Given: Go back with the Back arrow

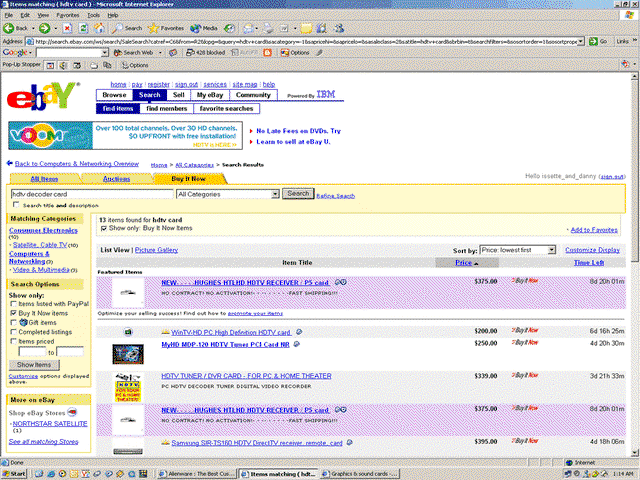Looking at the screenshot, I should 16,28.
